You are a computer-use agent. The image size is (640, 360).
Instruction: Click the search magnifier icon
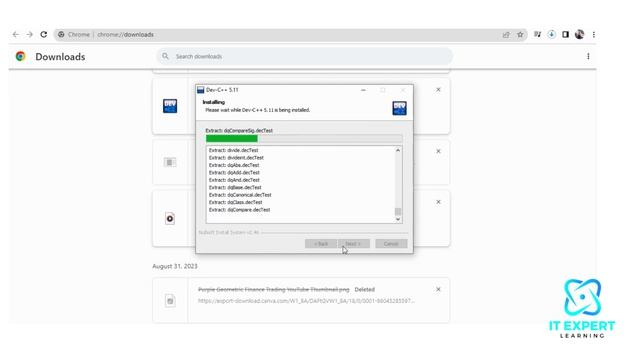click(x=165, y=56)
